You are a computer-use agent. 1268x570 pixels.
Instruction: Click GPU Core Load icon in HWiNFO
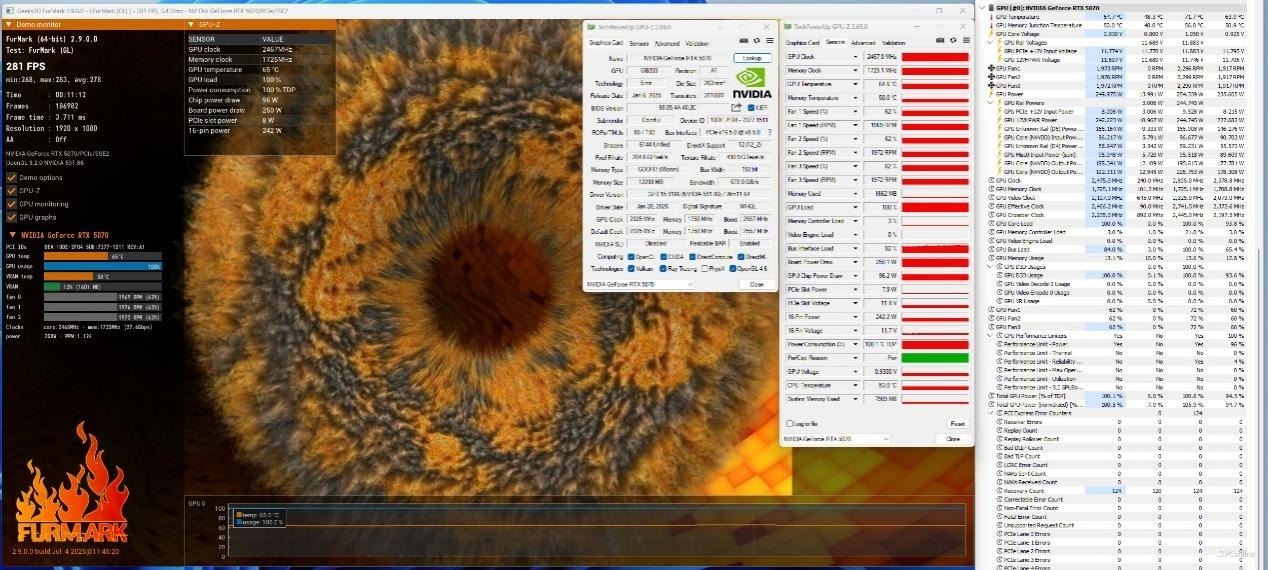tap(991, 224)
